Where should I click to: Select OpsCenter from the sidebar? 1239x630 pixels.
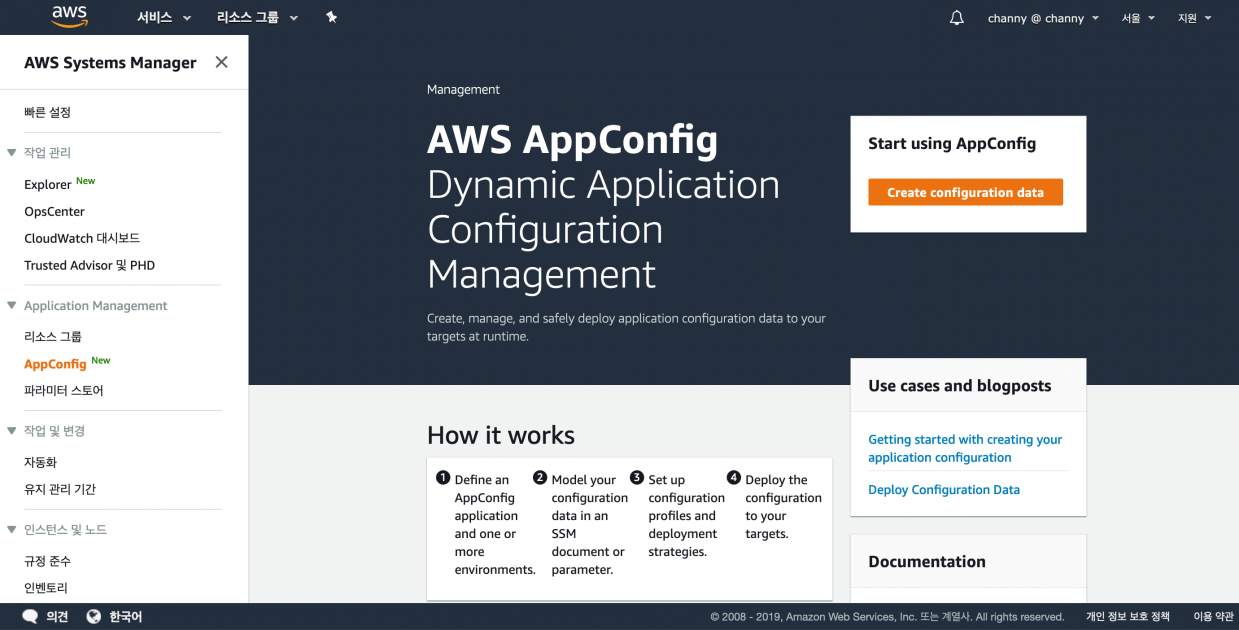coord(54,211)
